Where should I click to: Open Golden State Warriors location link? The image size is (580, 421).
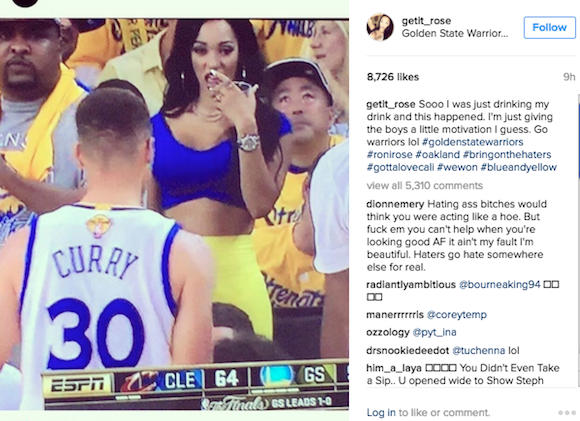[x=455, y=33]
